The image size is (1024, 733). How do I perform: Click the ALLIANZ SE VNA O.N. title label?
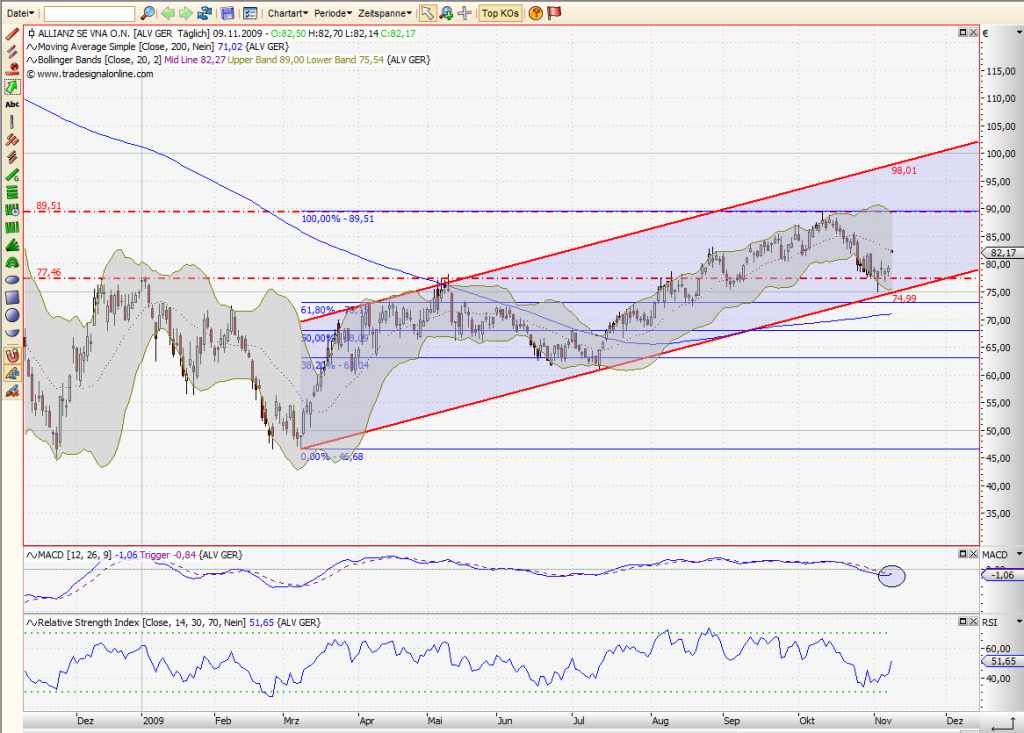point(85,33)
